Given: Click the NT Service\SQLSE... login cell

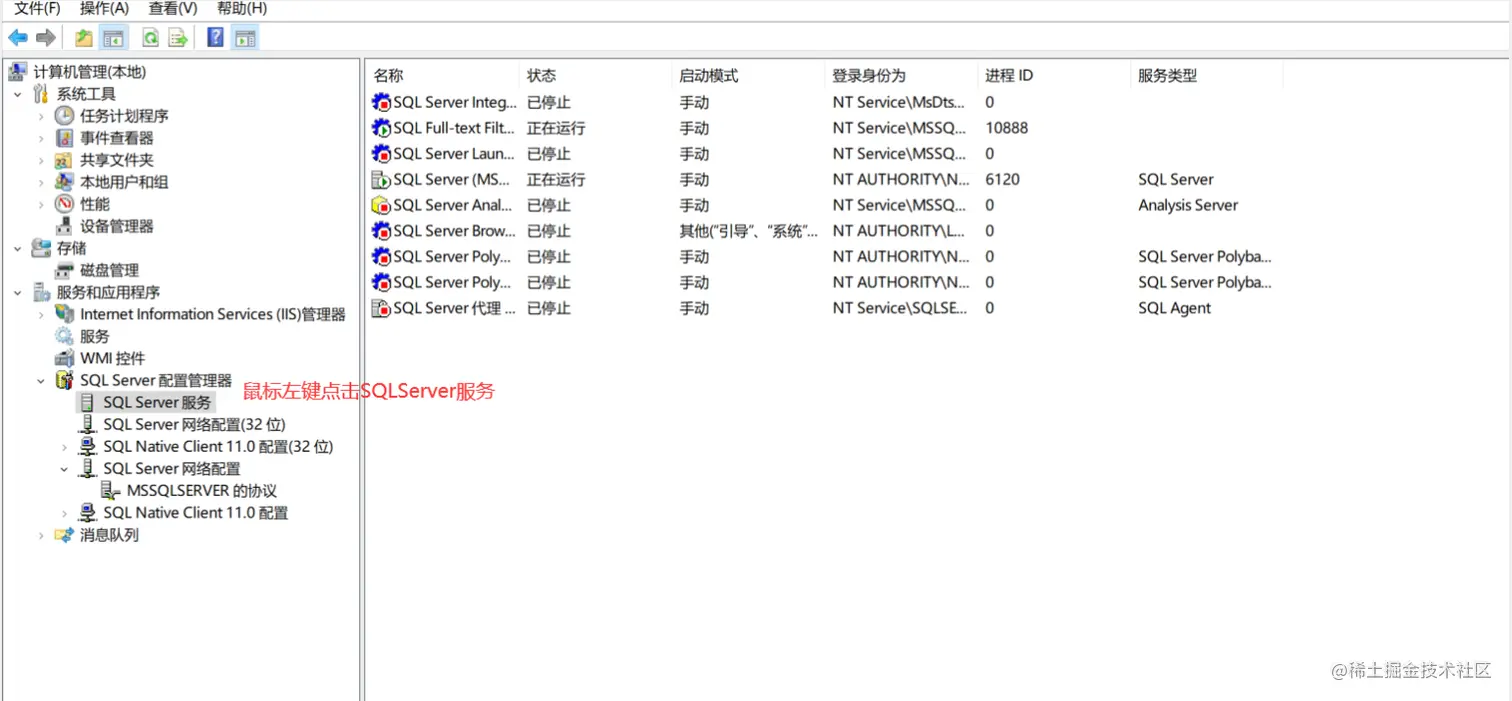Looking at the screenshot, I should [900, 308].
